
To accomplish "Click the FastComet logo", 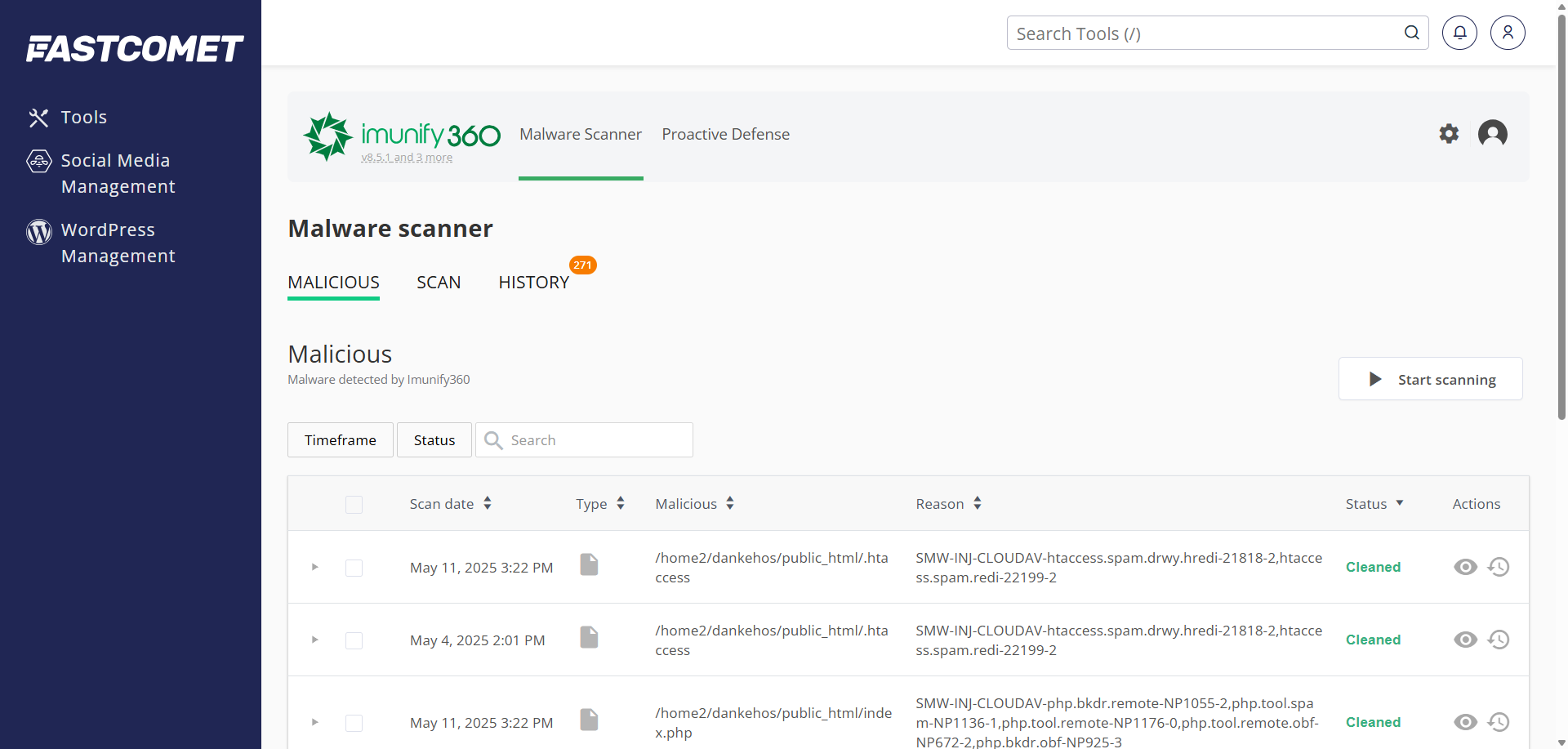I will 135,49.
